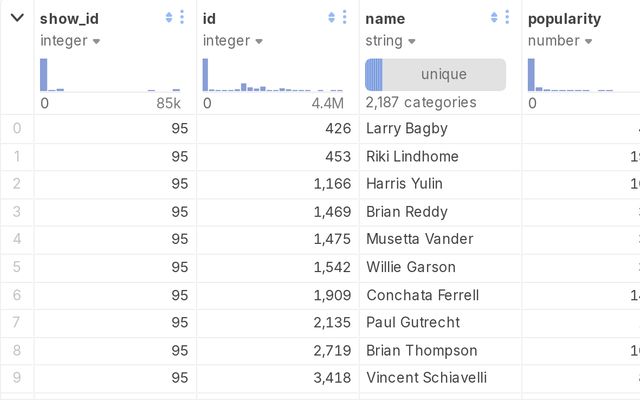The height and width of the screenshot is (400, 640).
Task: Click the sort arrows on show_id column
Action: click(169, 18)
